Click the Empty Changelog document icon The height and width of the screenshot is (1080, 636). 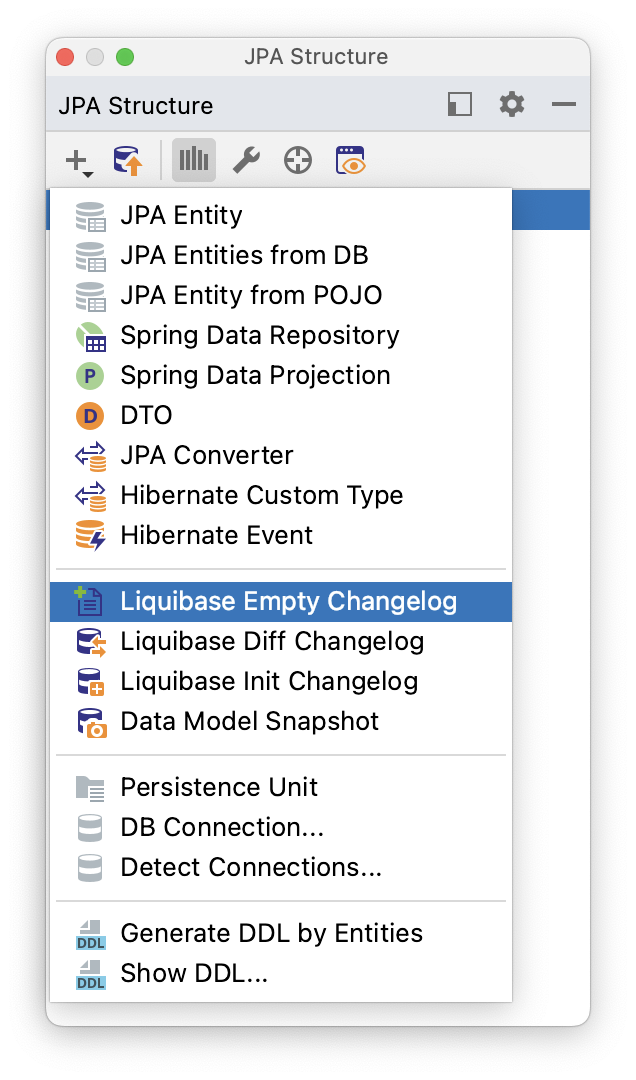tap(88, 601)
